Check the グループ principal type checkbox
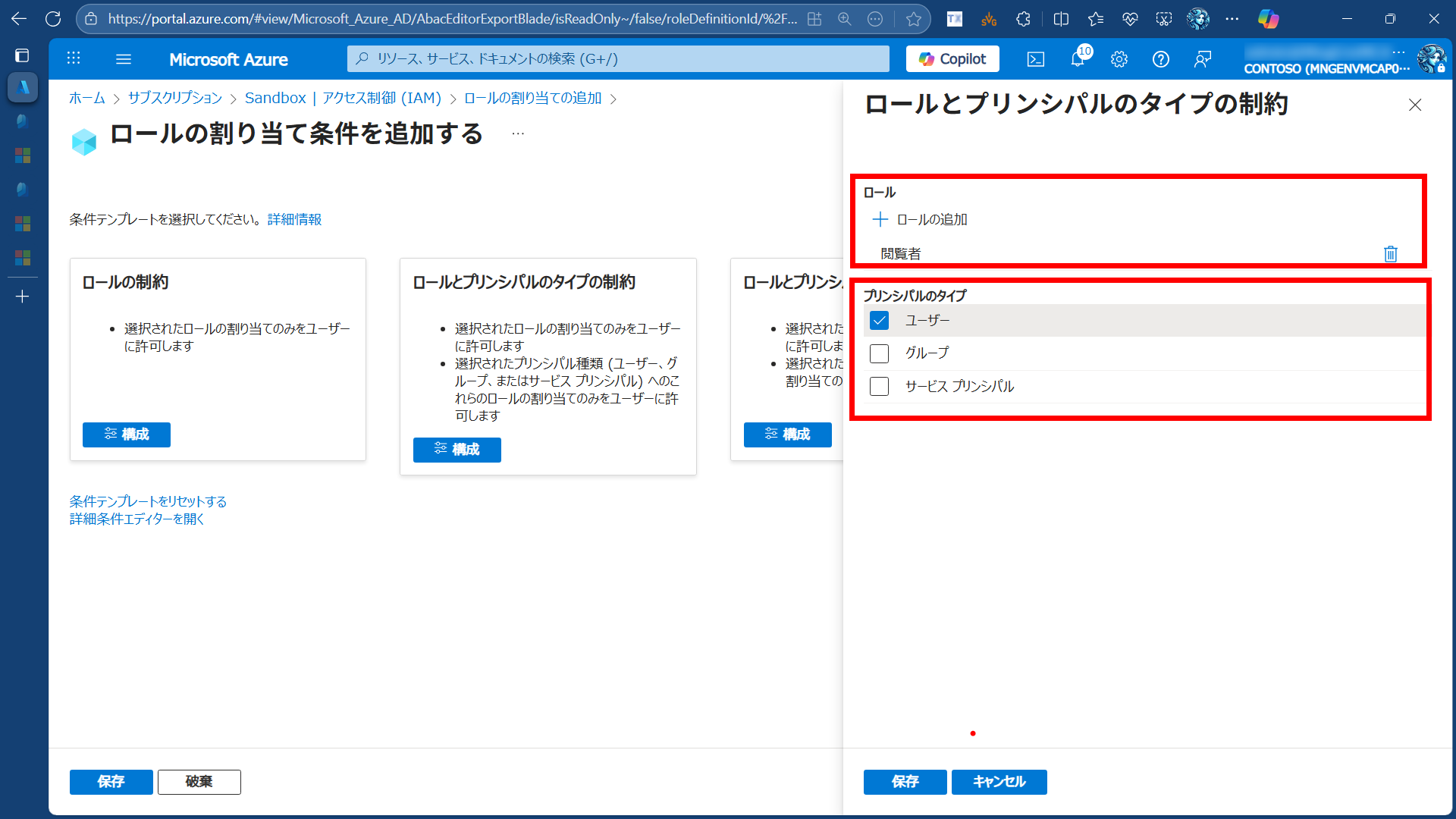Image resolution: width=1456 pixels, height=819 pixels. (879, 353)
